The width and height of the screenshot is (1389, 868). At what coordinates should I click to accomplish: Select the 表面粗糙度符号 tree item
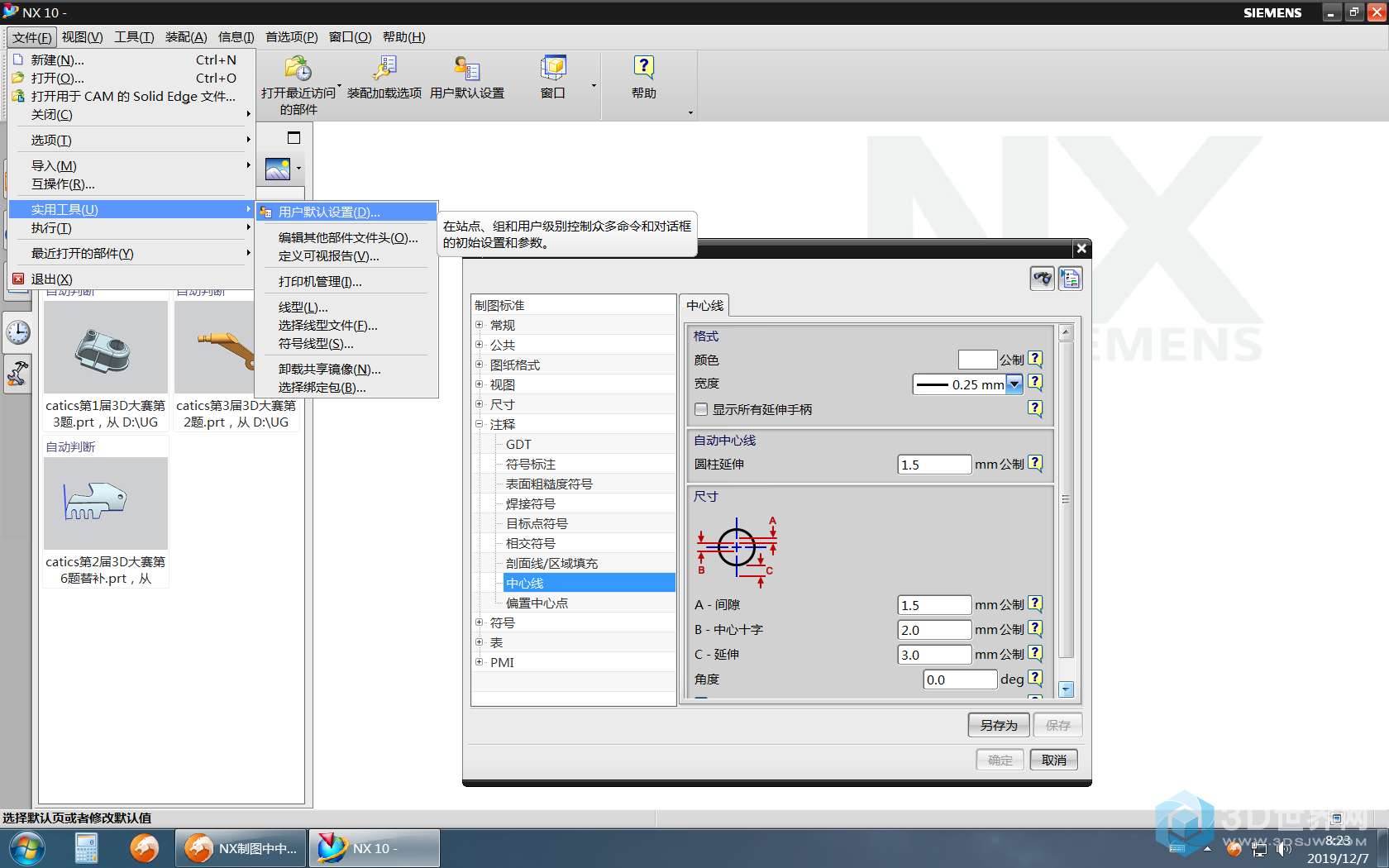click(549, 484)
